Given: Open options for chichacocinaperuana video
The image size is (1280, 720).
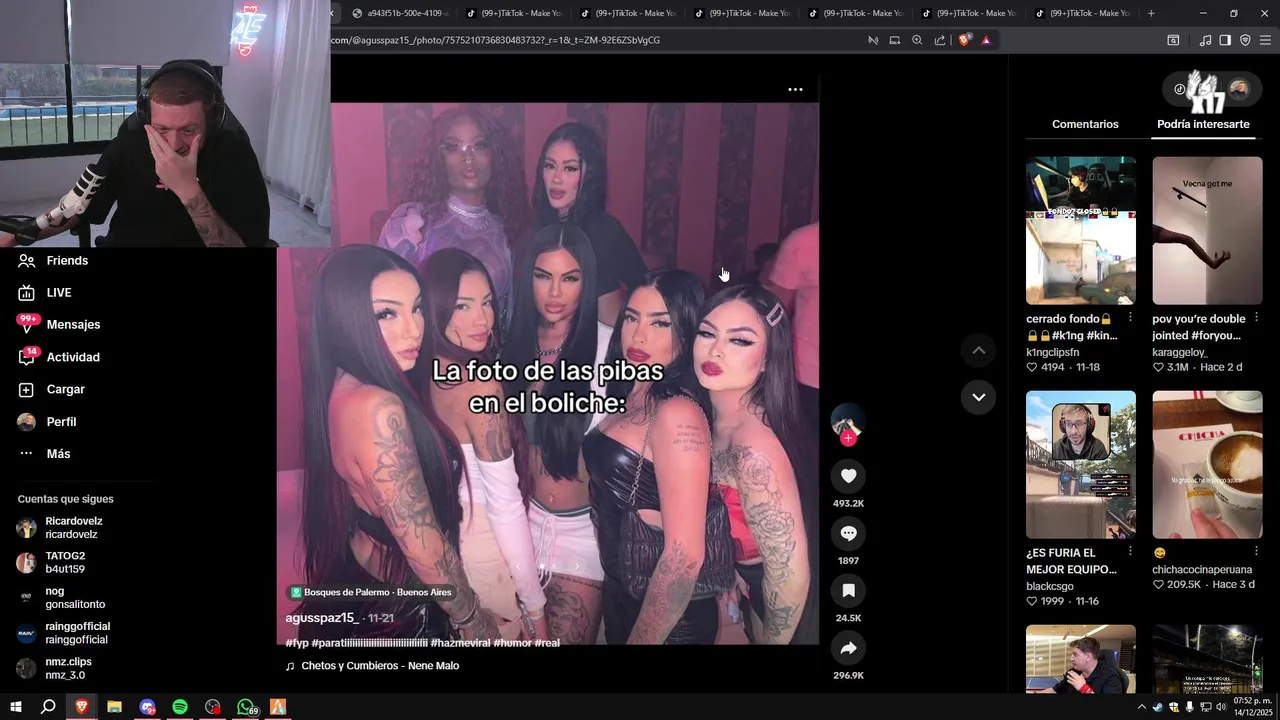Looking at the screenshot, I should pyautogui.click(x=1257, y=551).
